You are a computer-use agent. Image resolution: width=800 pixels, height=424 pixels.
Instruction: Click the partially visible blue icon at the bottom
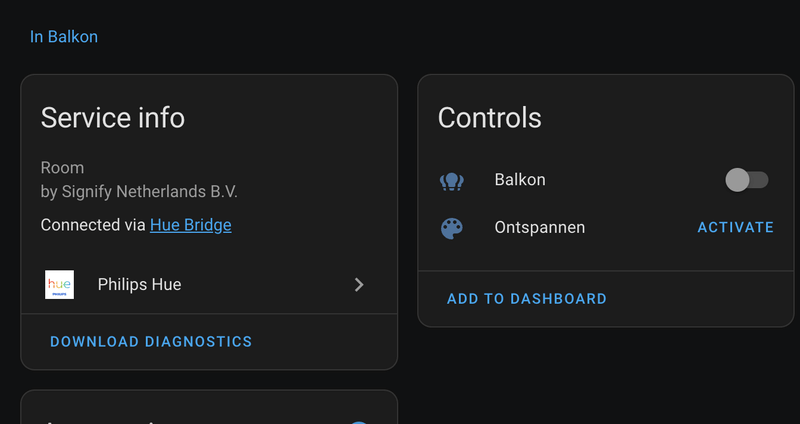point(360,421)
